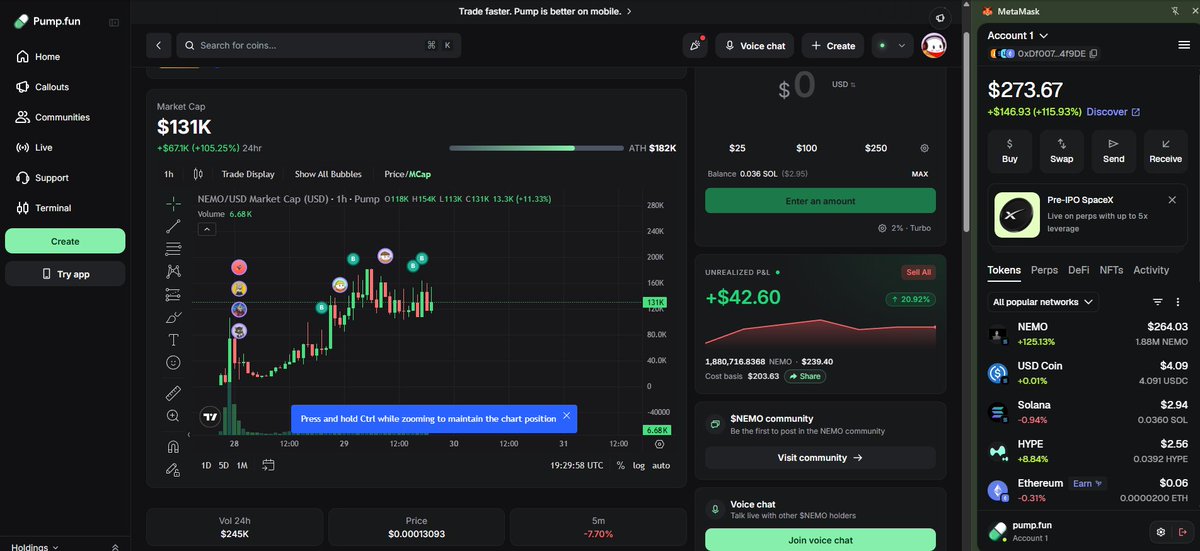Open the go-to-date calendar icon
This screenshot has width=1200, height=551.
point(268,465)
